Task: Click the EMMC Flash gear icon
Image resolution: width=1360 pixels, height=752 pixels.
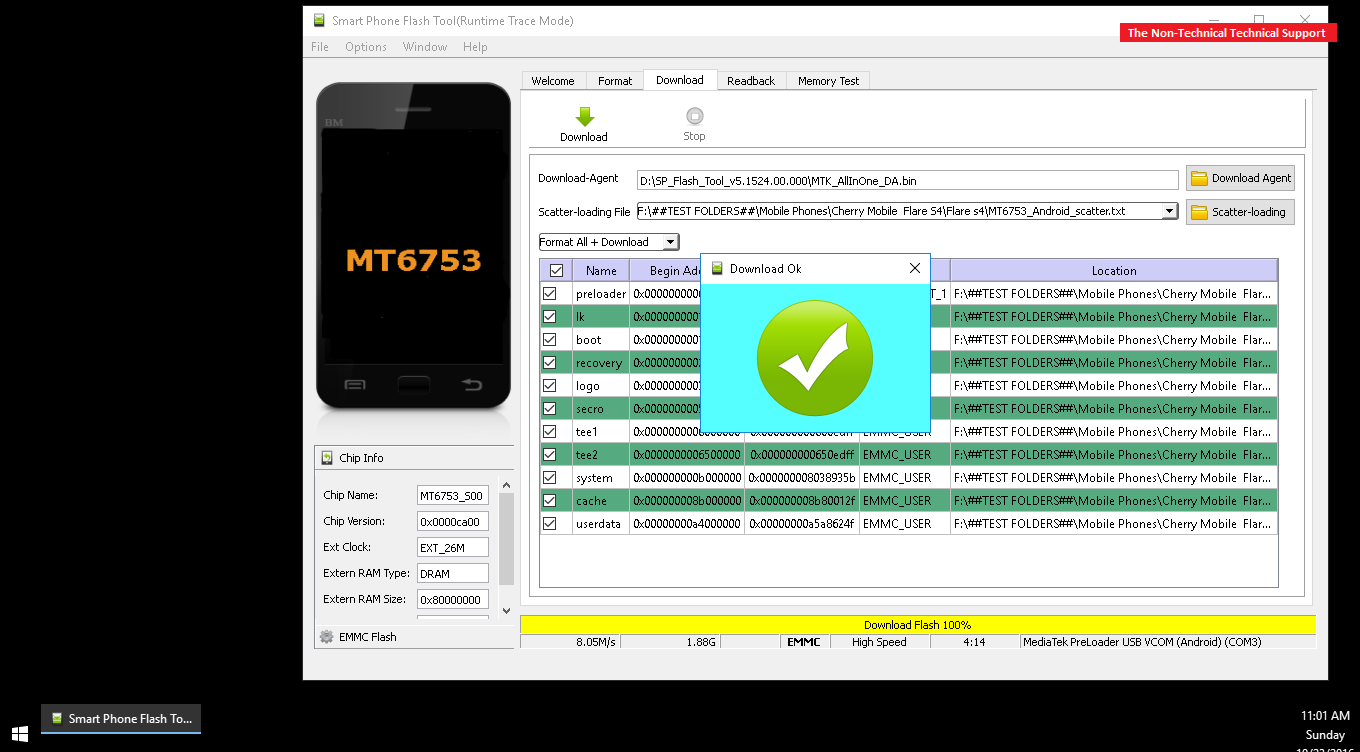Action: (326, 637)
